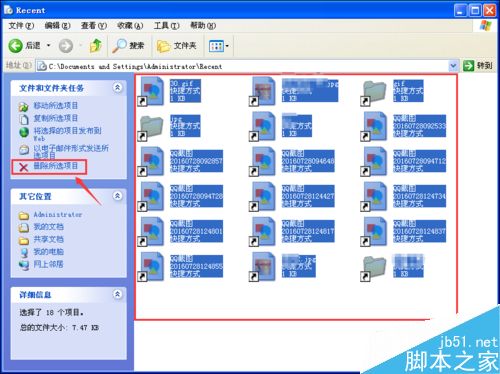The height and width of the screenshot is (374, 500).
Task: Select the 3D.gif shortcut icon
Action: point(152,91)
